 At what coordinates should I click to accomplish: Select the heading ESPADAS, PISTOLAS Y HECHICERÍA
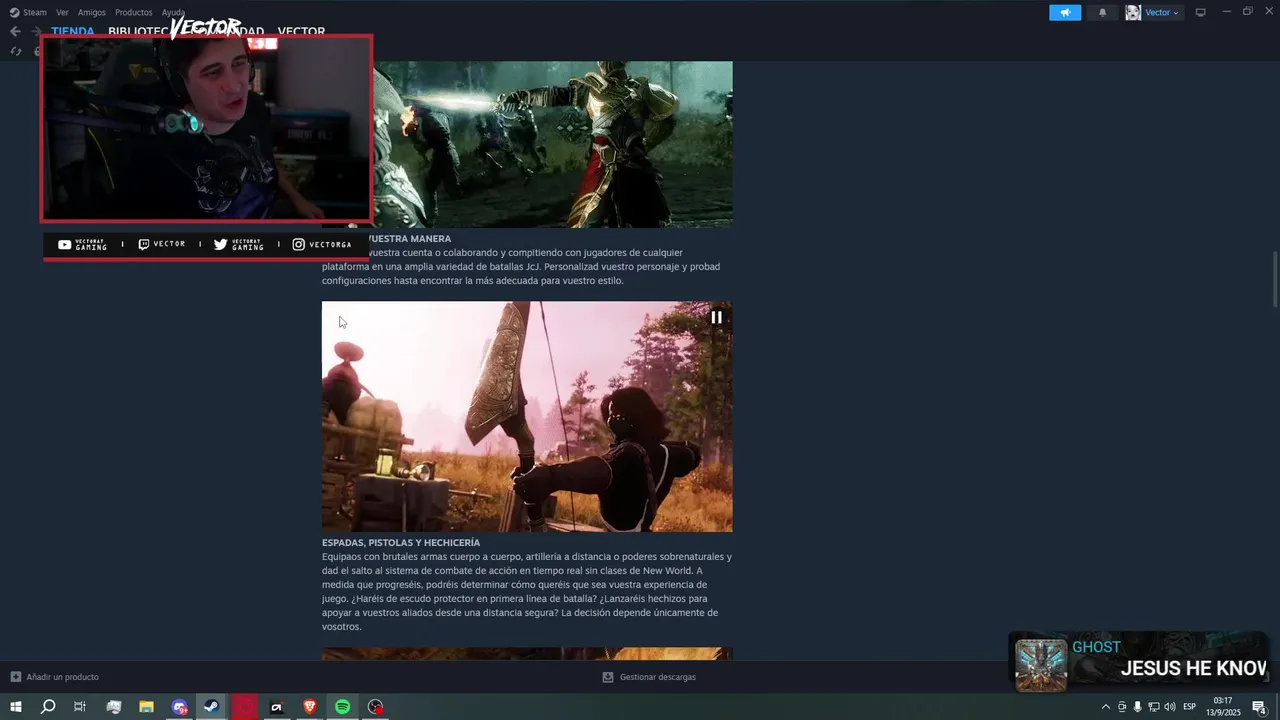(x=401, y=542)
